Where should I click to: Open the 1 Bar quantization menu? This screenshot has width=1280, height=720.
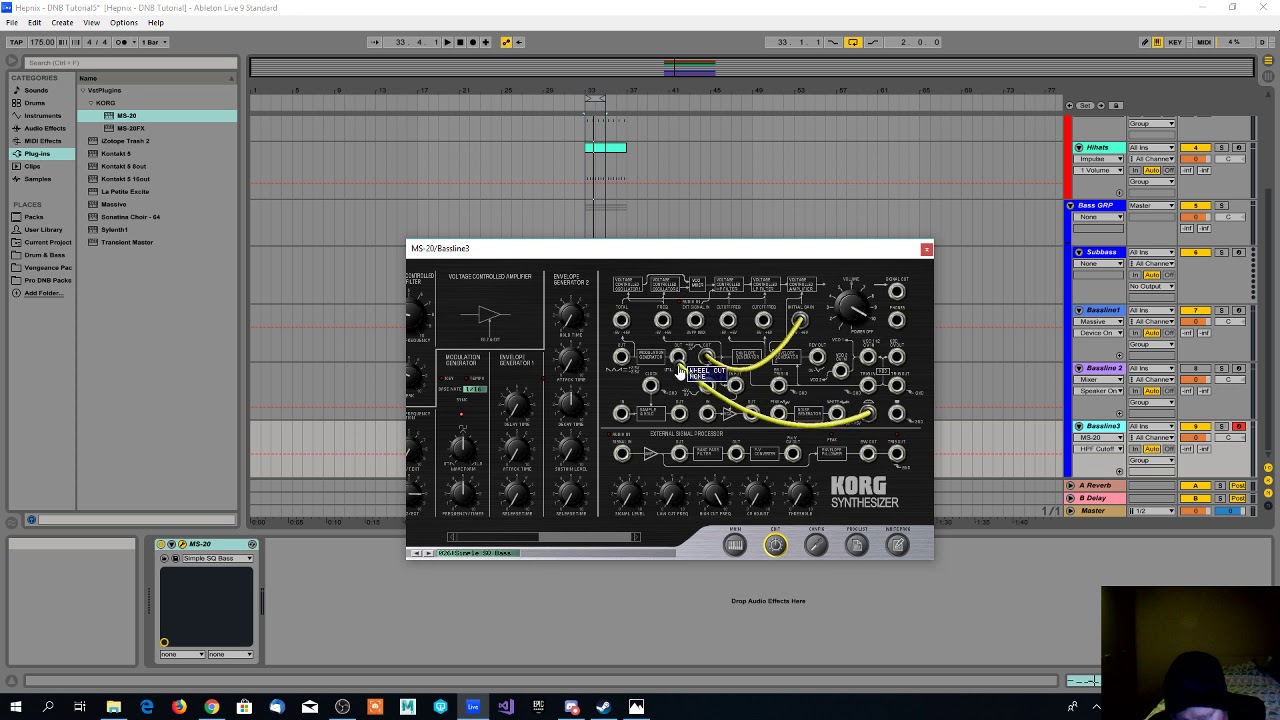coord(154,42)
